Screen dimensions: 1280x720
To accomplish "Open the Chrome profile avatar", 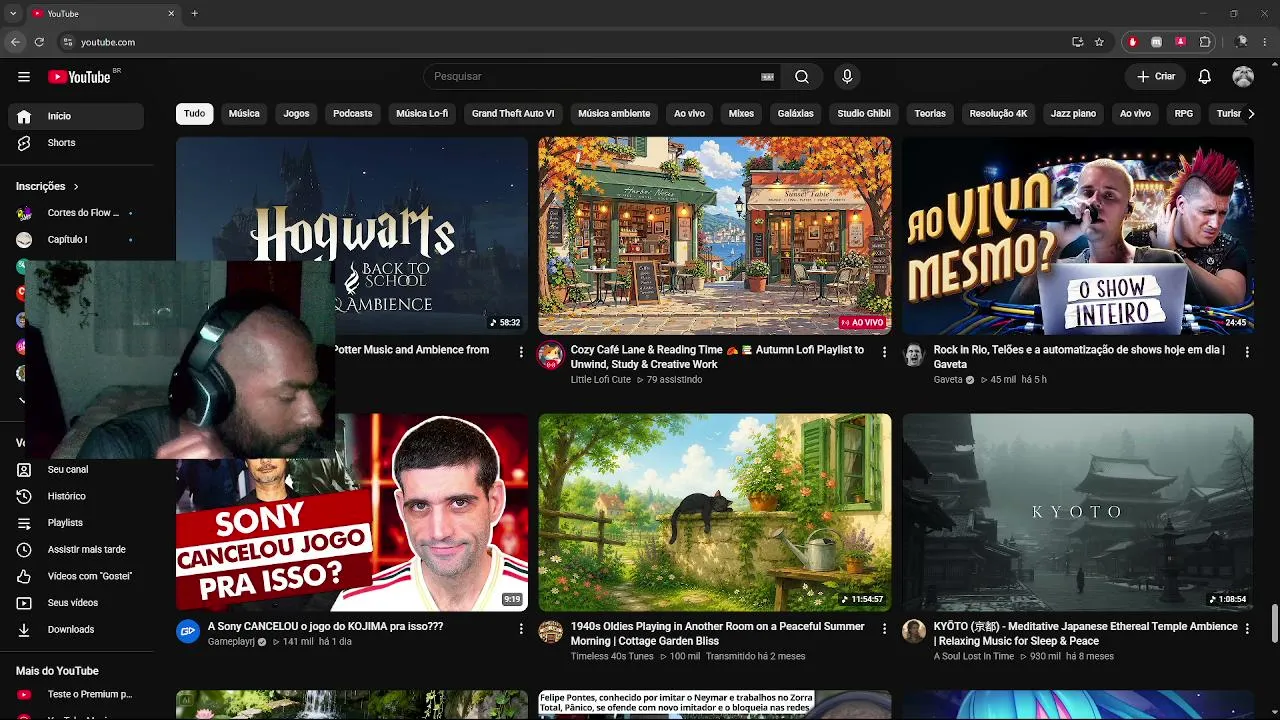I will (1242, 42).
